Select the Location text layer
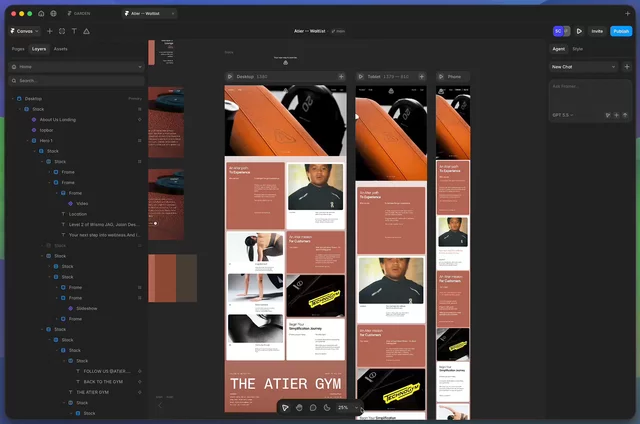The height and width of the screenshot is (424, 640). tap(78, 214)
